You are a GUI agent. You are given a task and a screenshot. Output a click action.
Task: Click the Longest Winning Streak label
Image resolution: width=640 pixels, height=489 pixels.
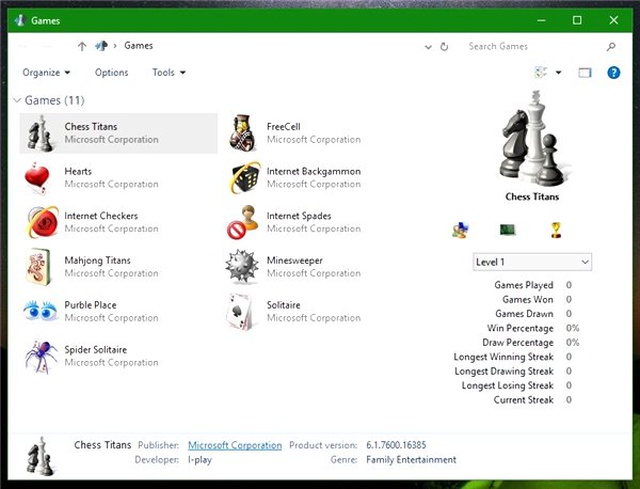pos(503,357)
